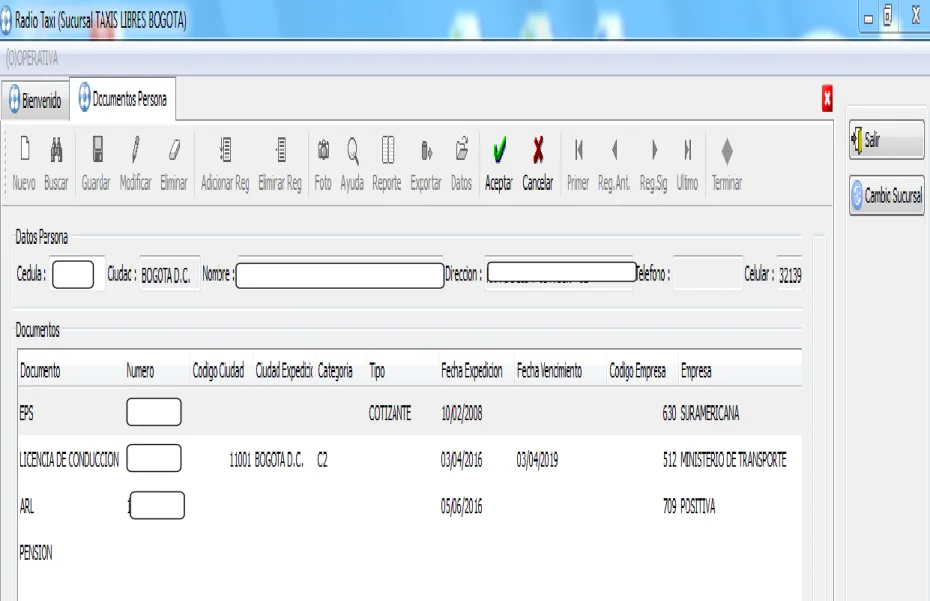This screenshot has width=930, height=601.
Task: Click the Salir button
Action: (x=887, y=139)
